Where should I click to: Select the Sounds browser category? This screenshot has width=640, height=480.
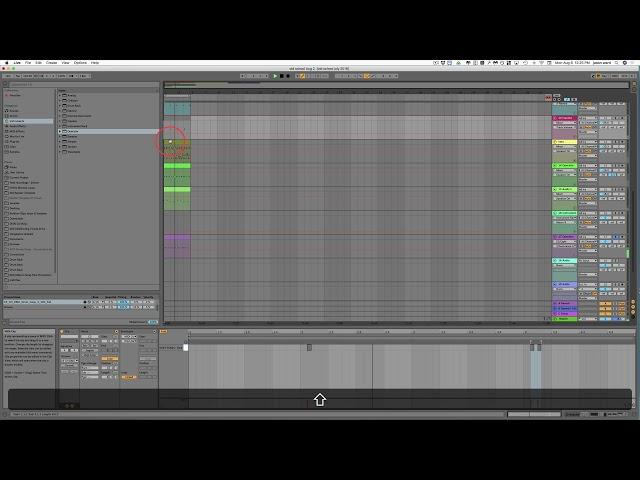tap(14, 111)
